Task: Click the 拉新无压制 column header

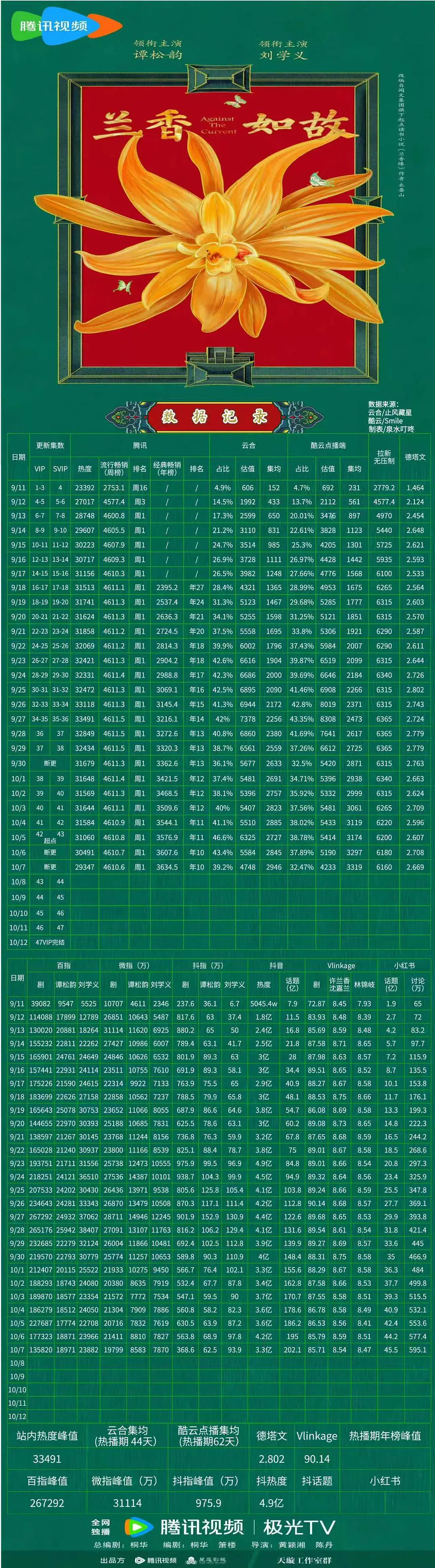Action: tap(384, 457)
